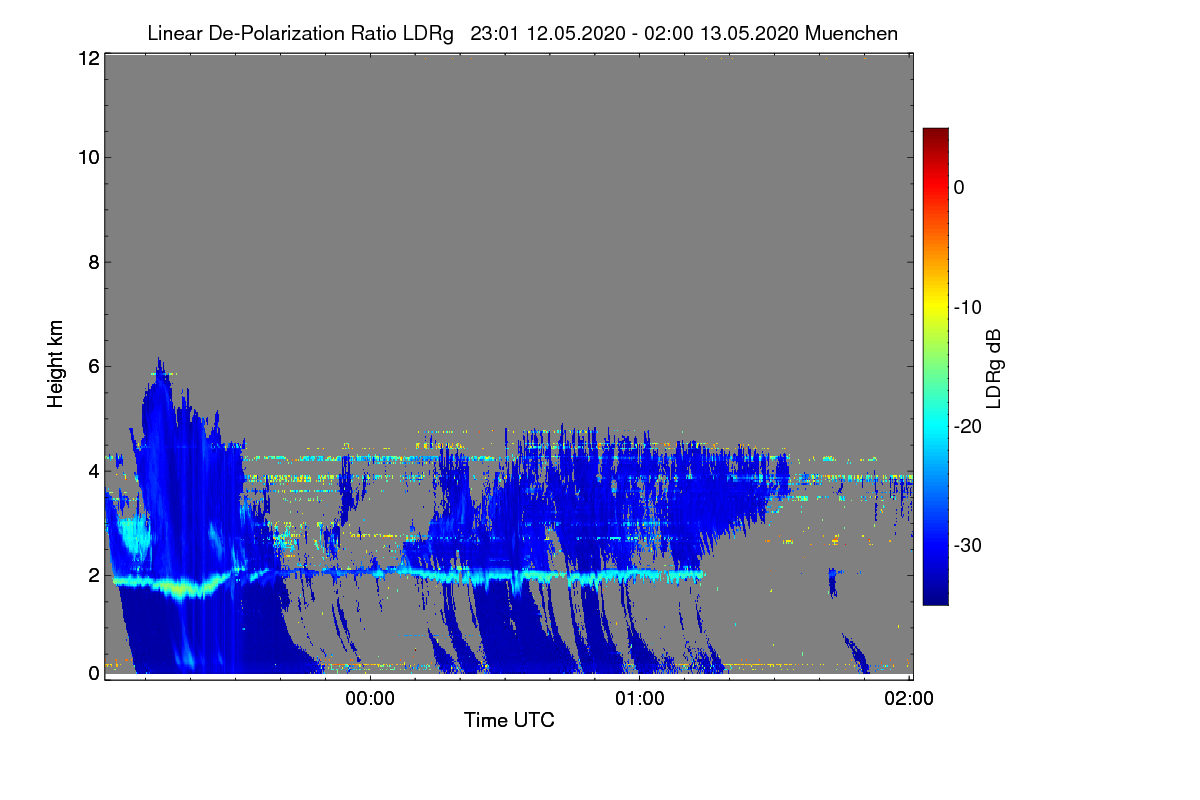The image size is (1200, 800).
Task: Click the '02:00' time tick label
Action: (x=909, y=699)
